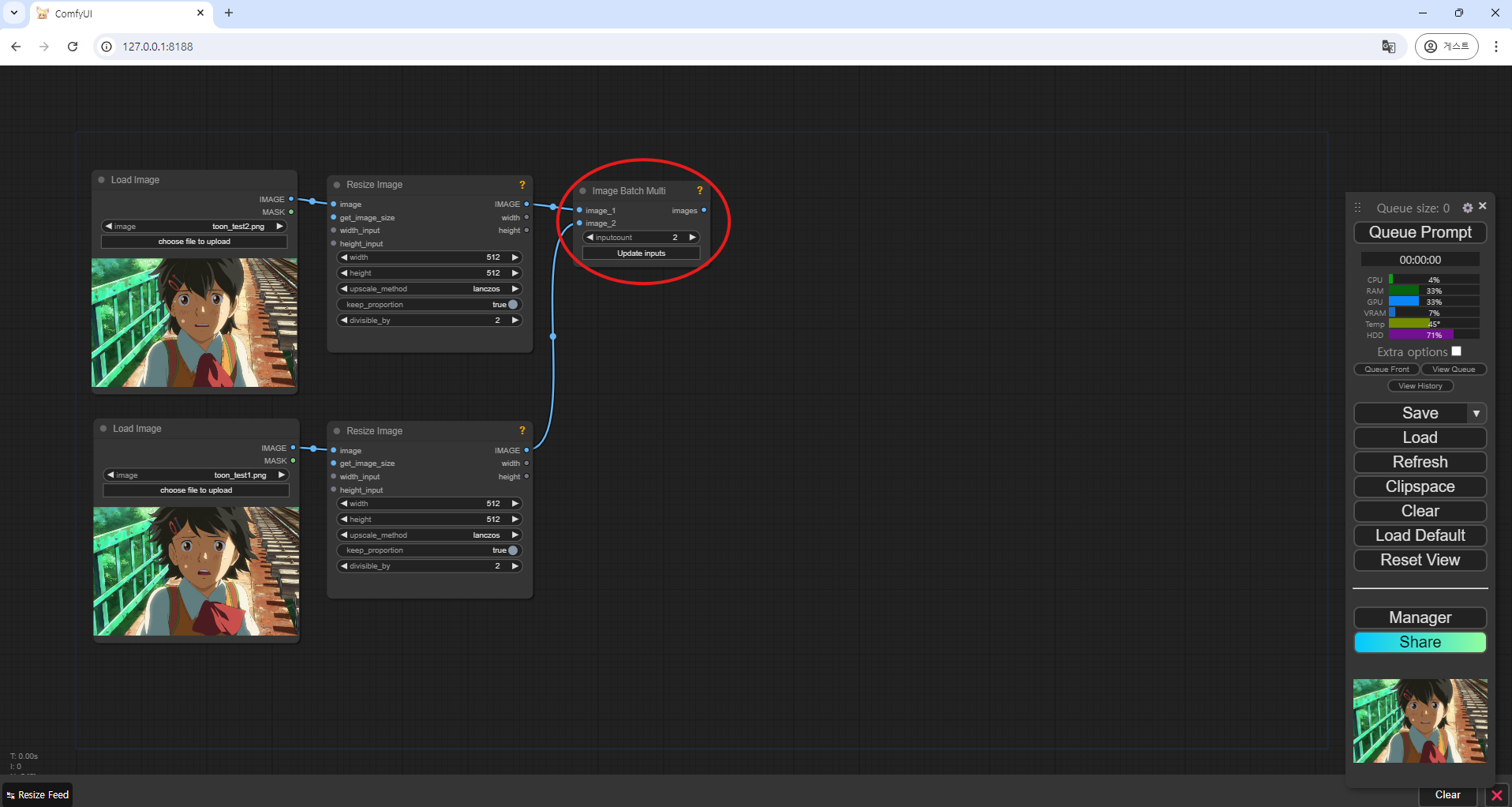Click the feed preview thumbnail
This screenshot has width=1512, height=807.
pyautogui.click(x=1420, y=720)
